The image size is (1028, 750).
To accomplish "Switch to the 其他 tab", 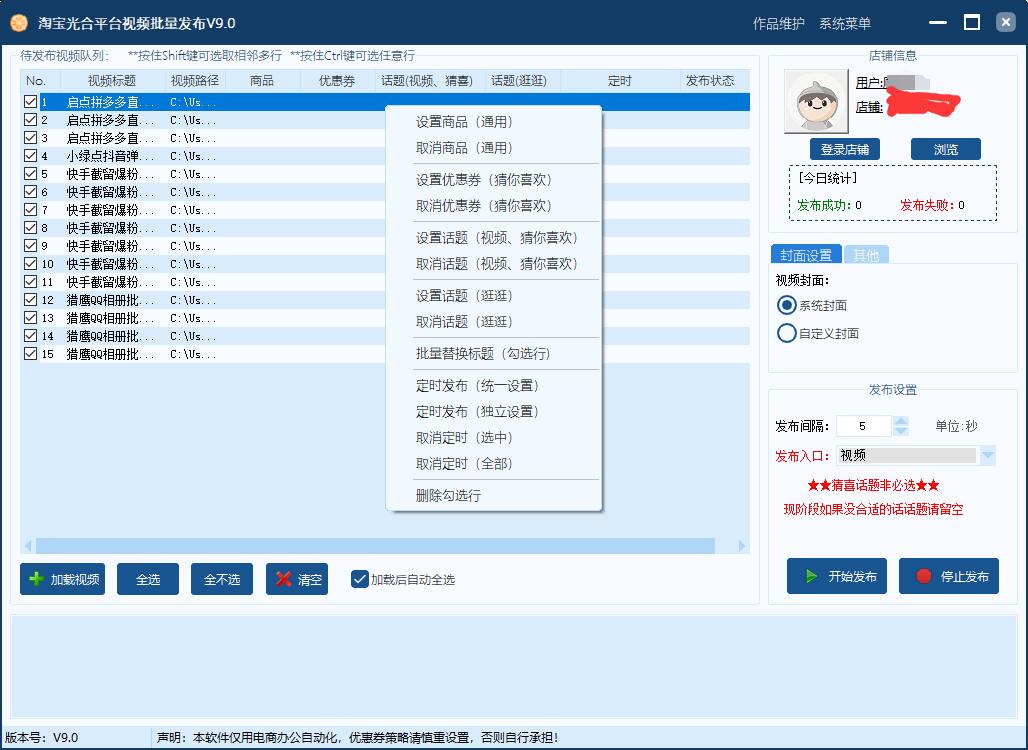I will (866, 255).
